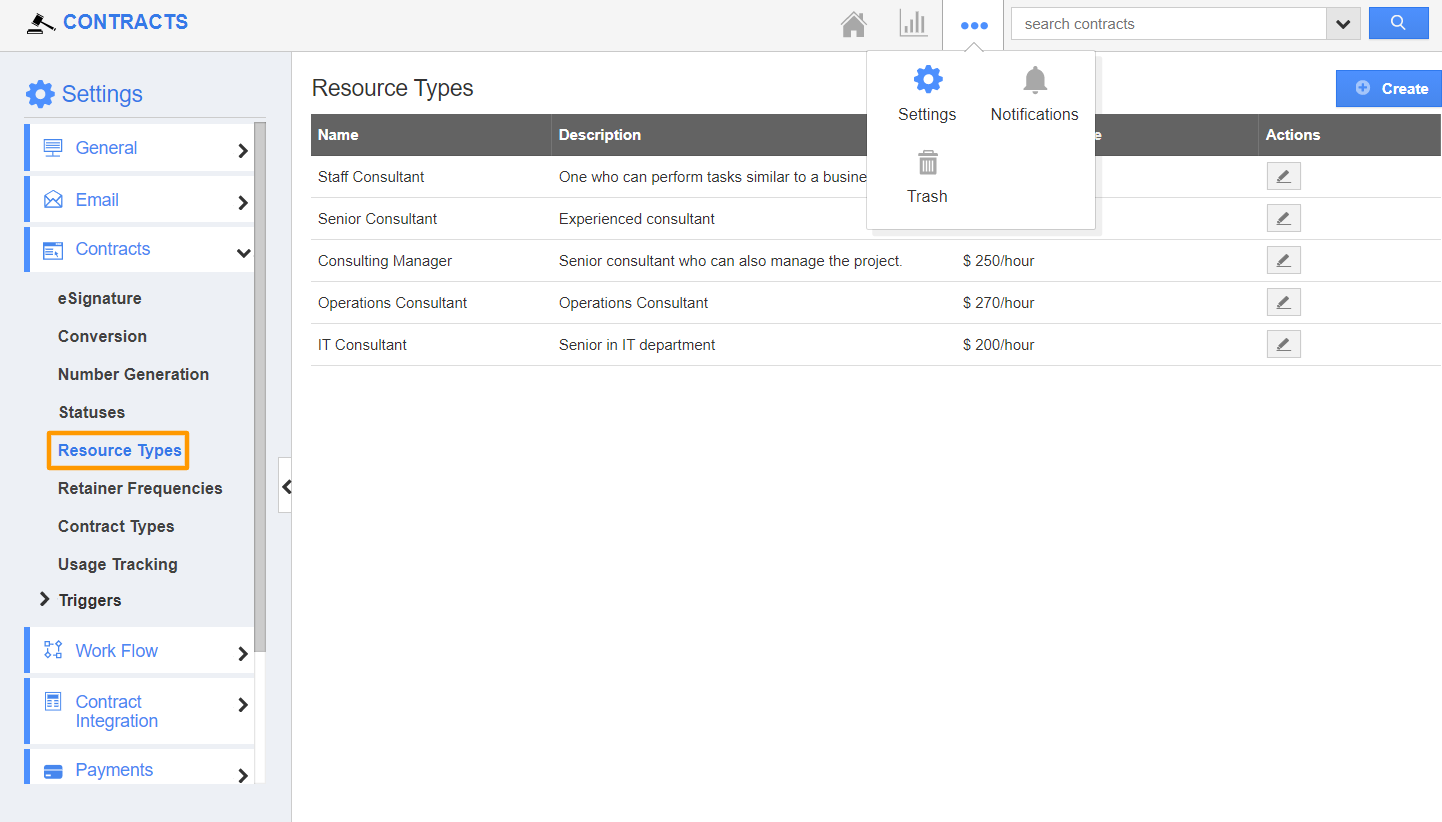
Task: Open the Trash from the overflow menu
Action: click(927, 177)
